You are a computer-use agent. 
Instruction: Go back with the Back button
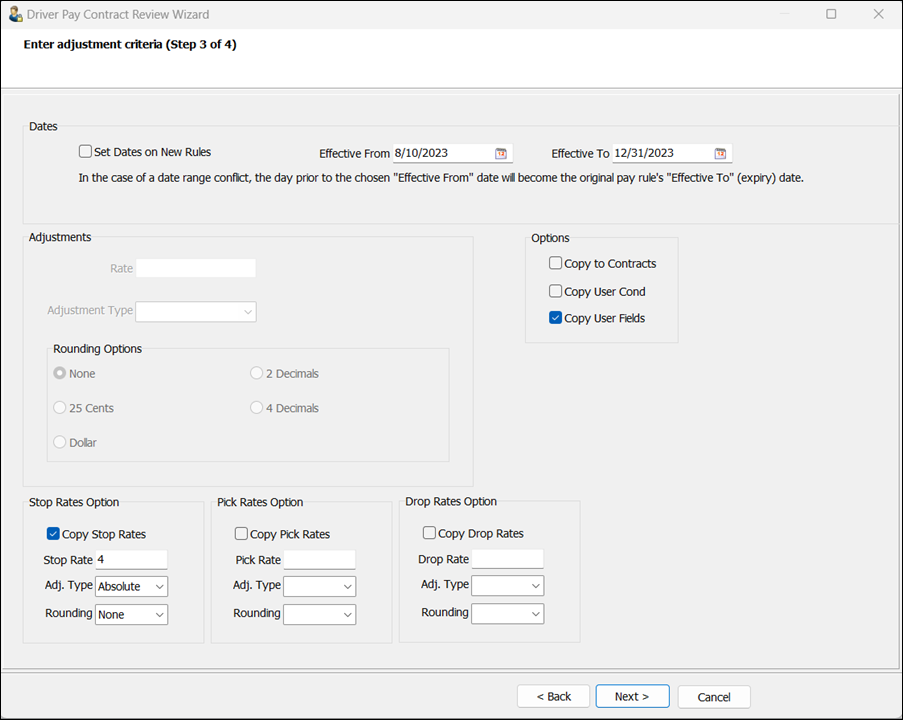coord(553,697)
